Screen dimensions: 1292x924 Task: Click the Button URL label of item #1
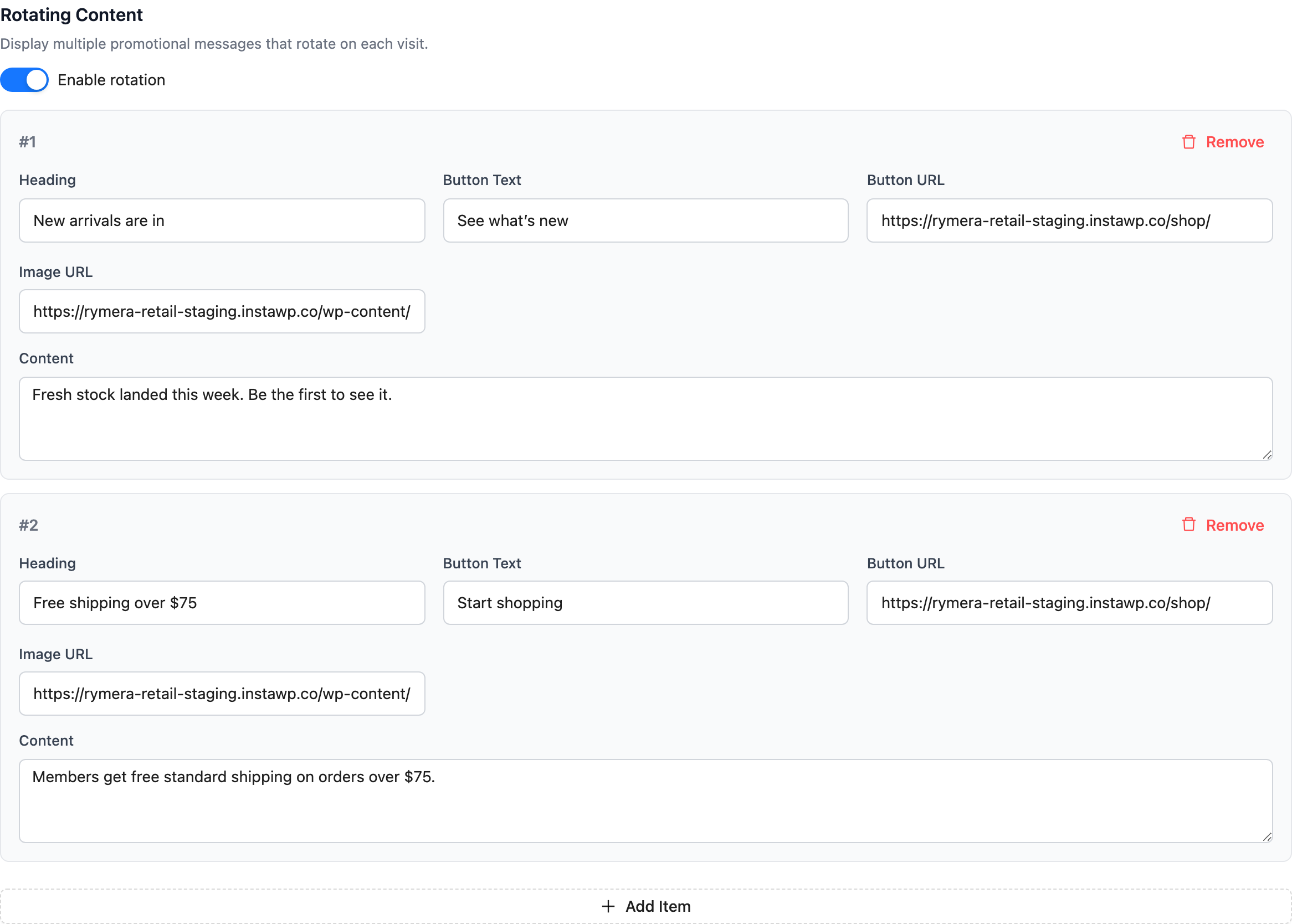906,180
